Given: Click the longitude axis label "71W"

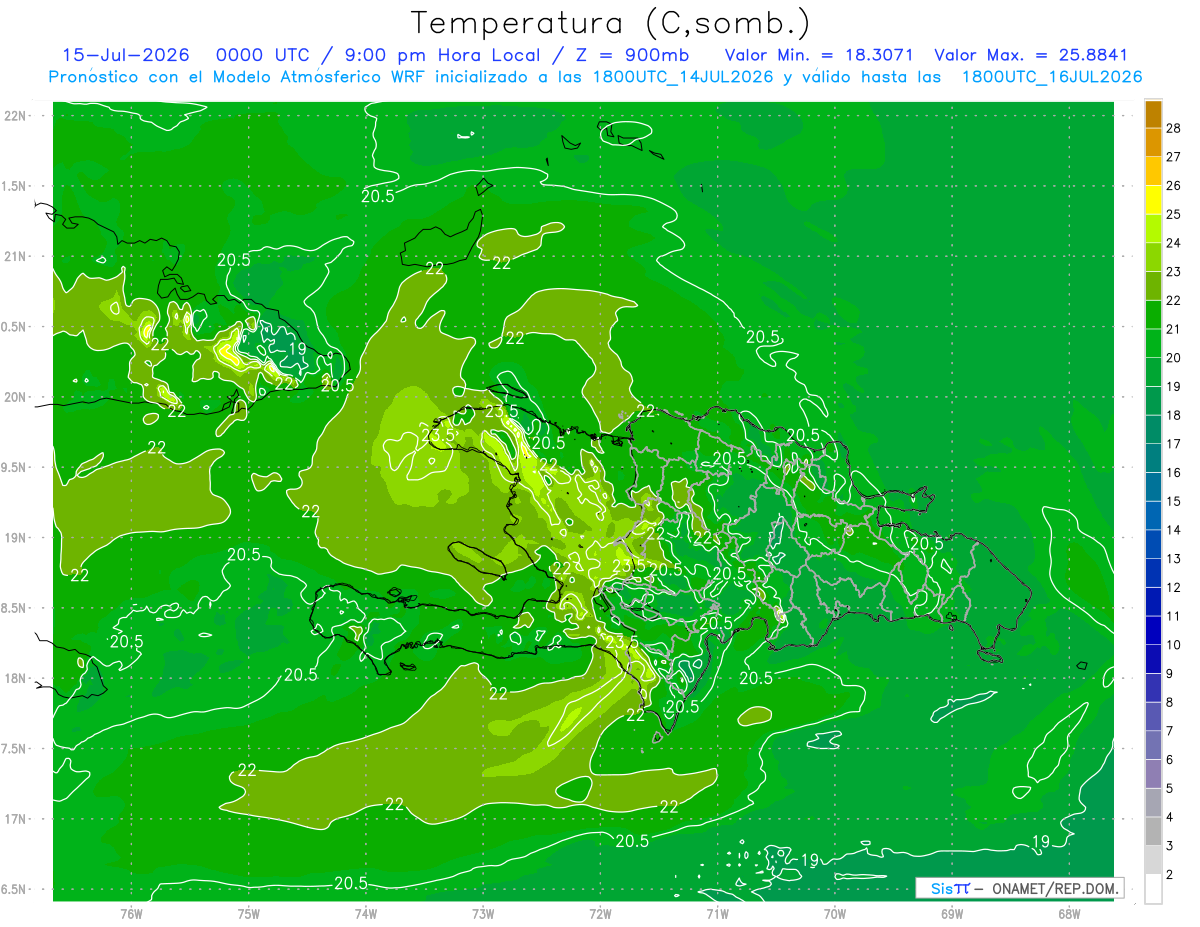Looking at the screenshot, I should [x=717, y=914].
